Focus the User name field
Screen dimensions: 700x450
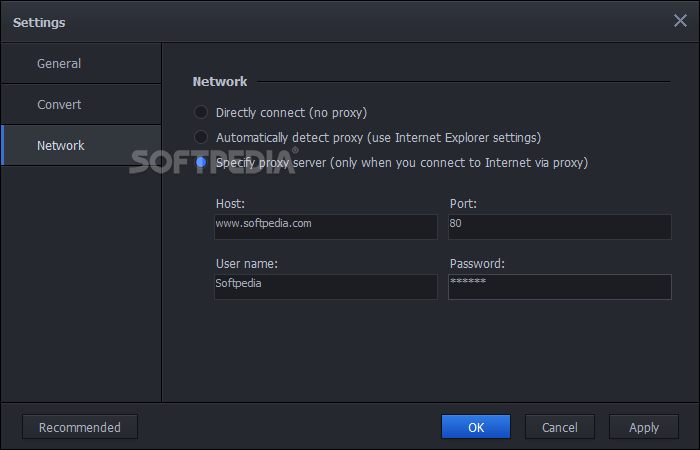point(326,287)
